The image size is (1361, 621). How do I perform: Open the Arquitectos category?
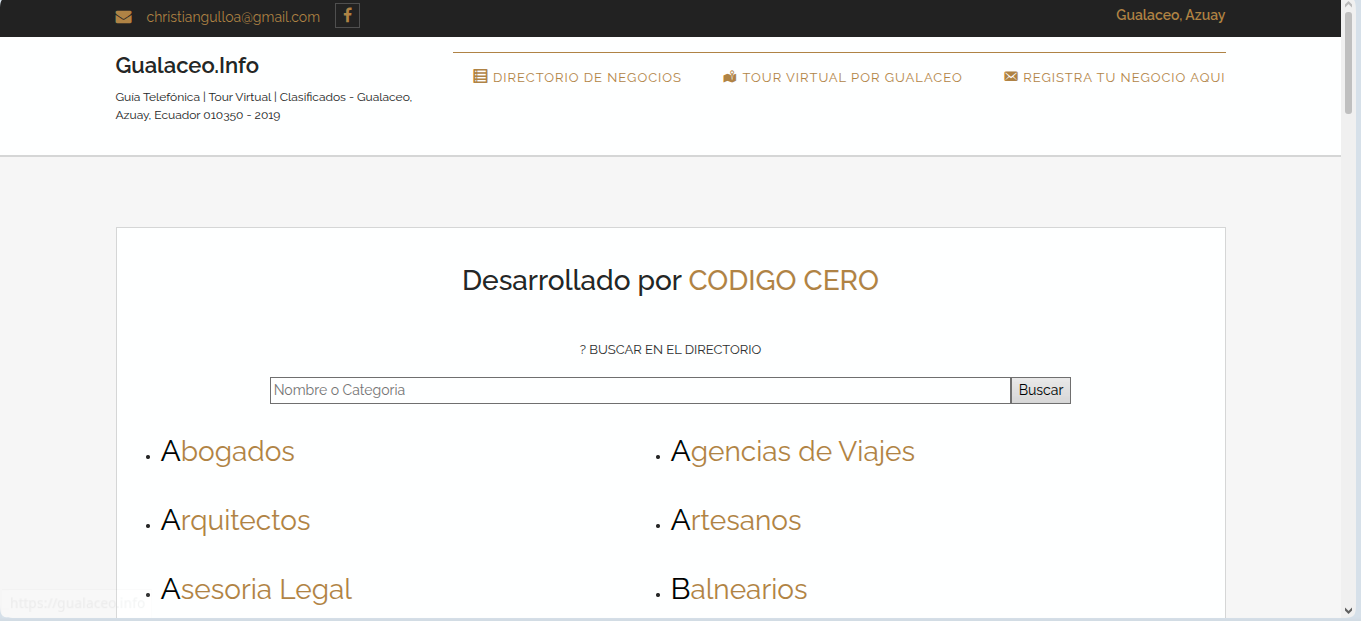tap(235, 520)
